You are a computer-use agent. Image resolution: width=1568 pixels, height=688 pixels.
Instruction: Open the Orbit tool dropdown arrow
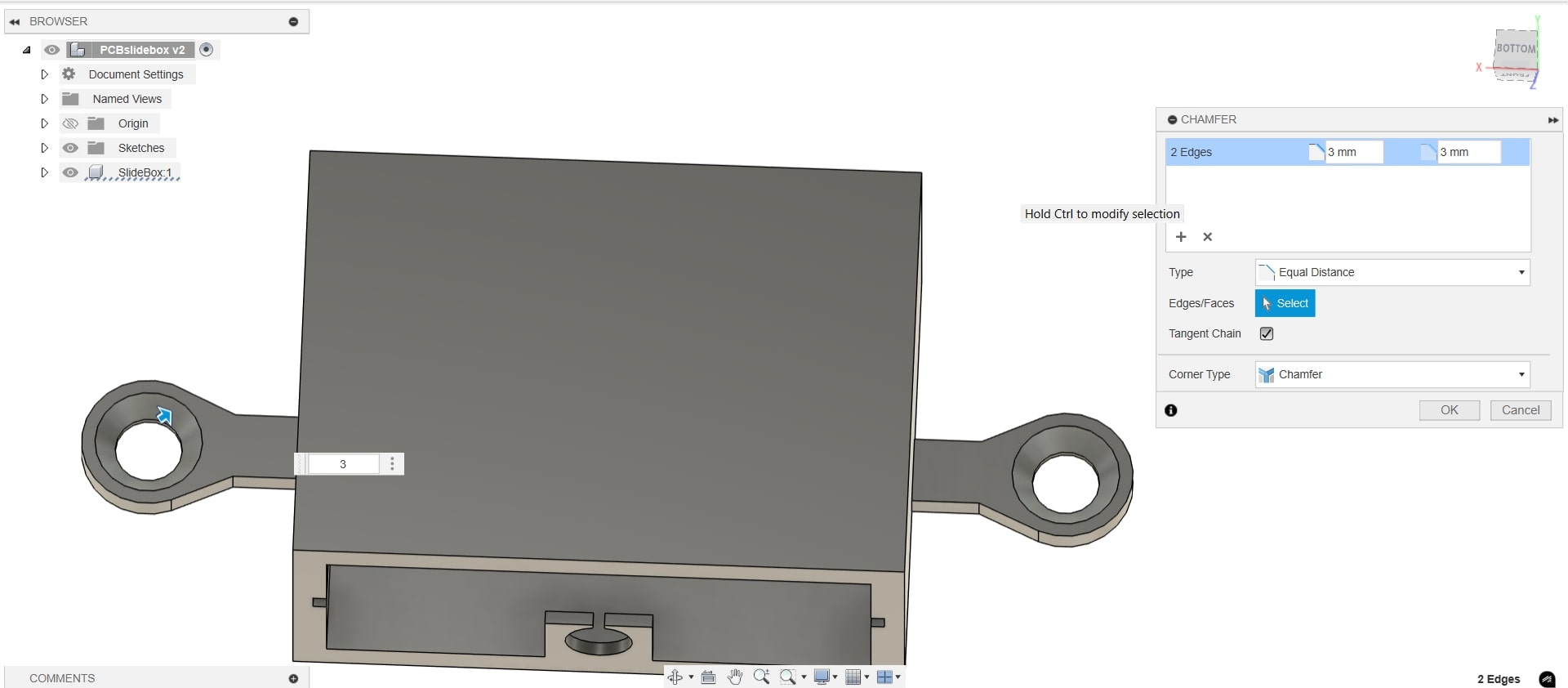tap(691, 677)
